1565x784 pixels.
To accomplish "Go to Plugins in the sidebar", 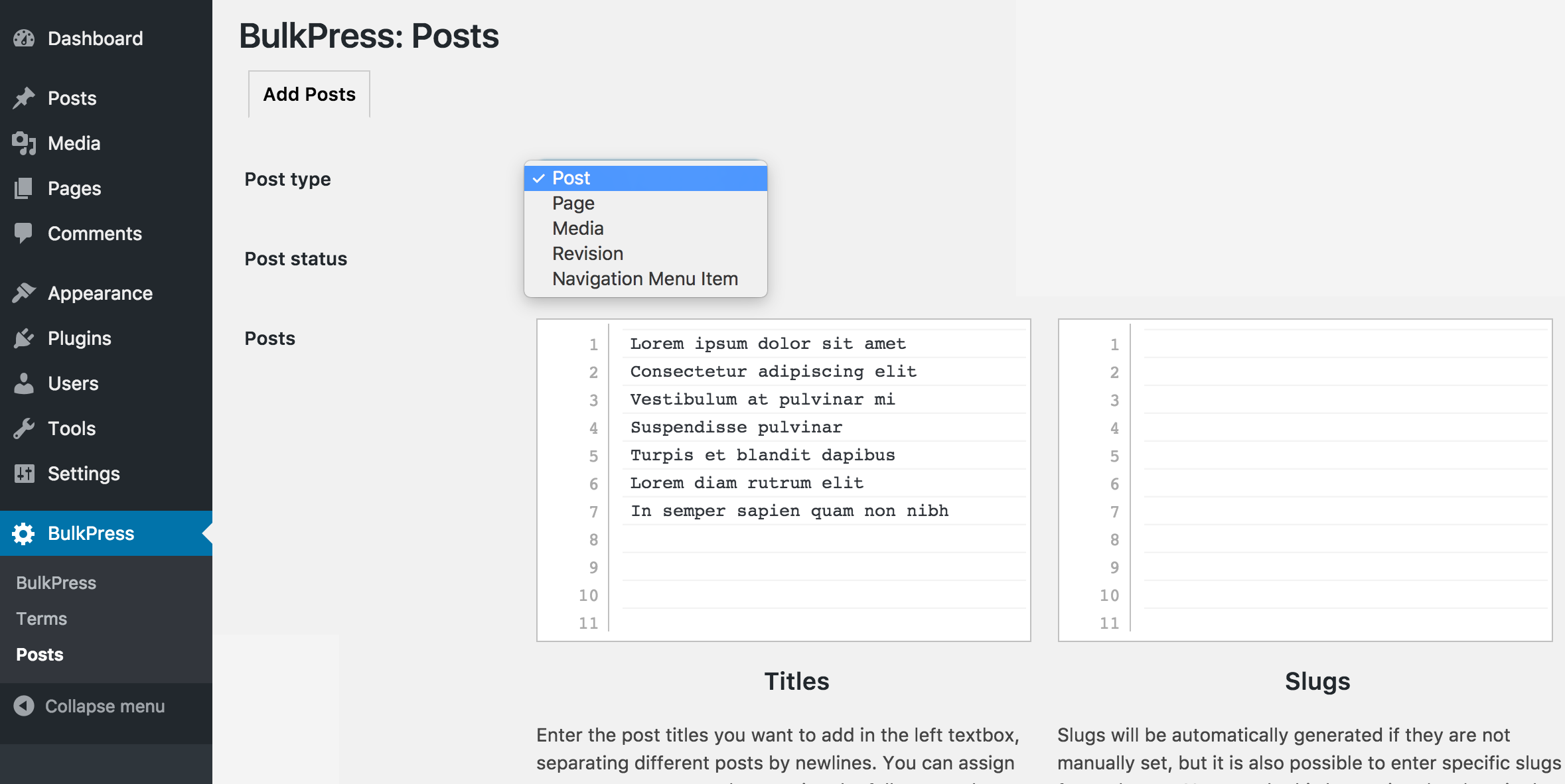I will (x=106, y=338).
